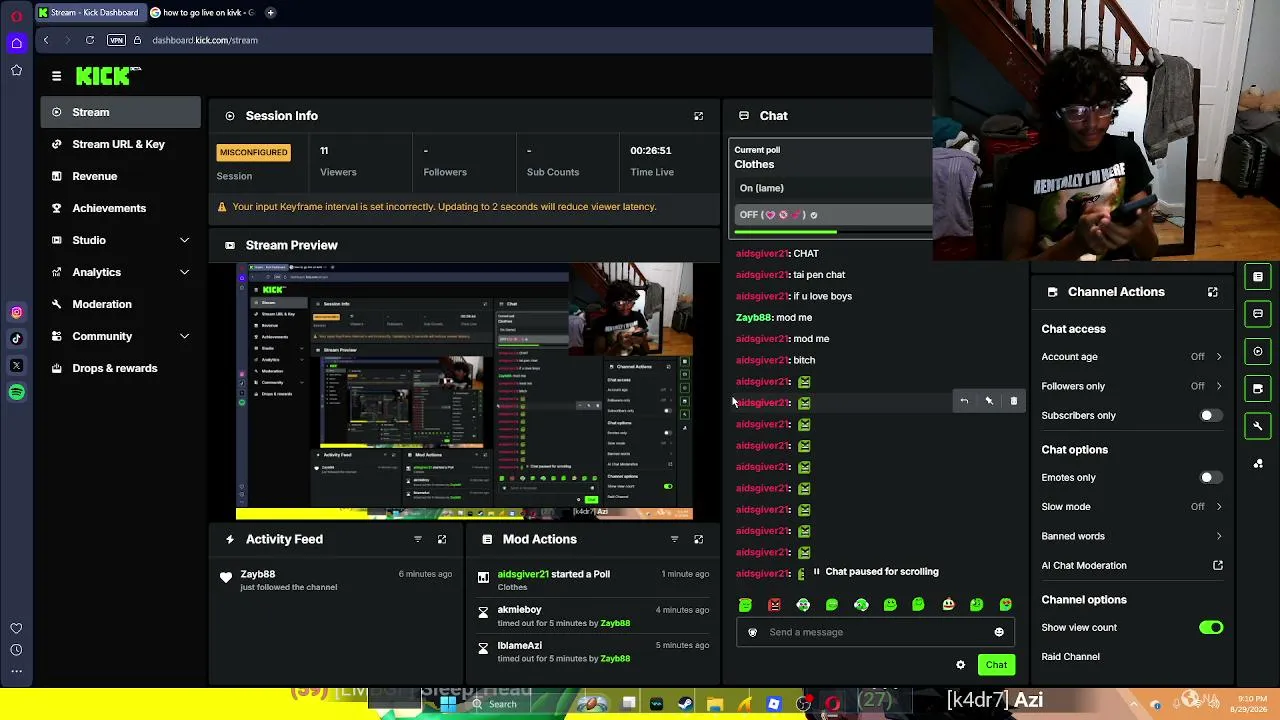Click the Kick logo
Image resolution: width=1280 pixels, height=720 pixels.
108,76
